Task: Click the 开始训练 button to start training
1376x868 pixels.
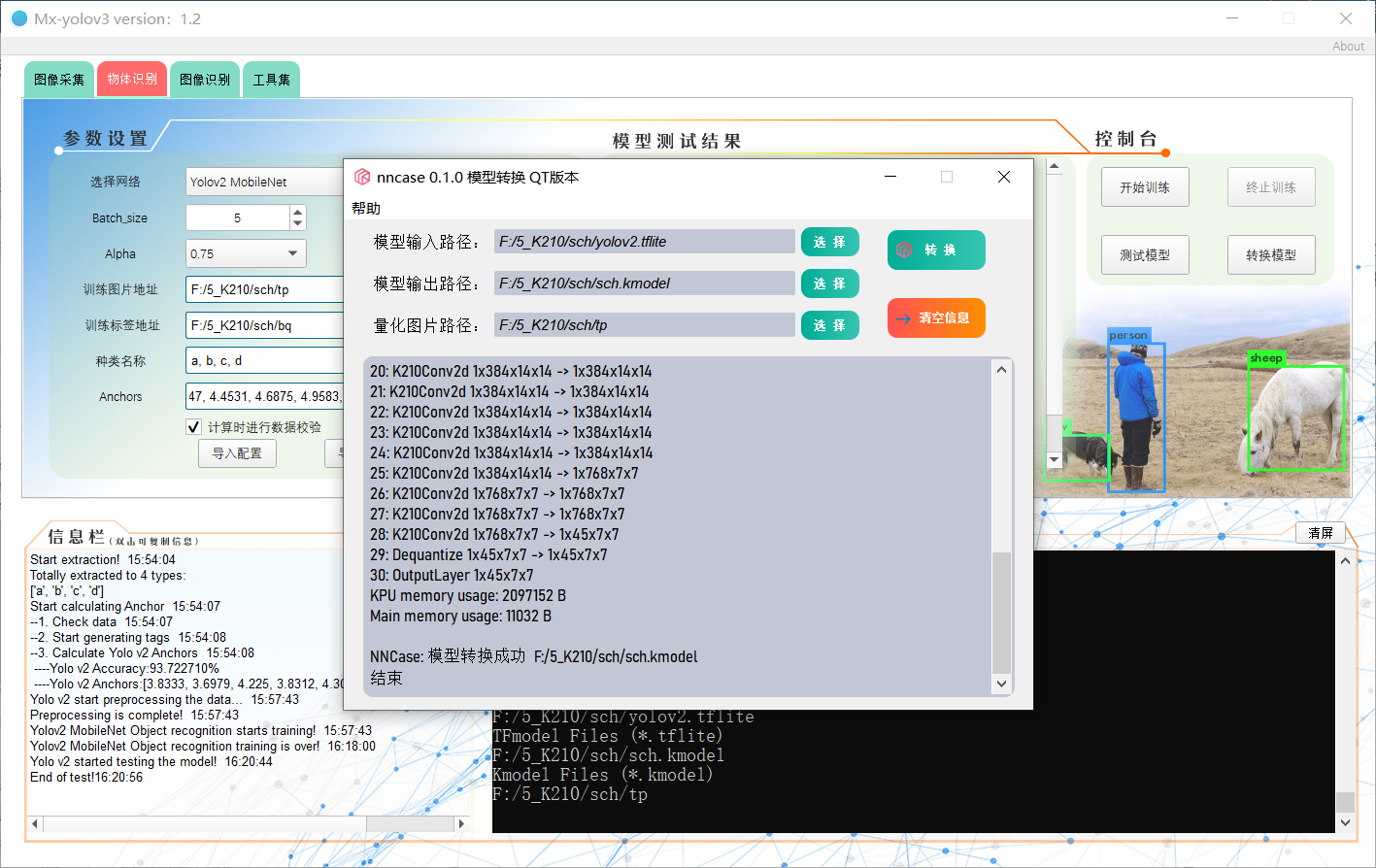Action: [x=1145, y=186]
